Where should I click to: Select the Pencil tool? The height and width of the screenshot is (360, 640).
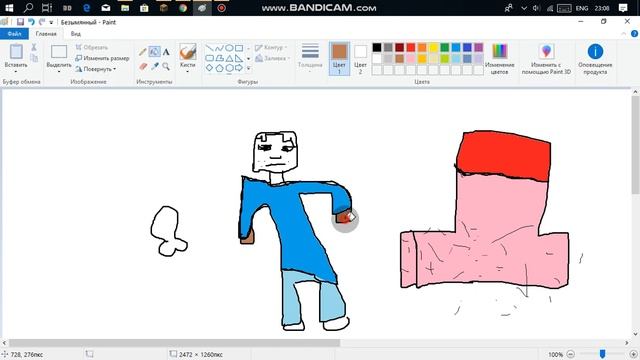click(142, 52)
